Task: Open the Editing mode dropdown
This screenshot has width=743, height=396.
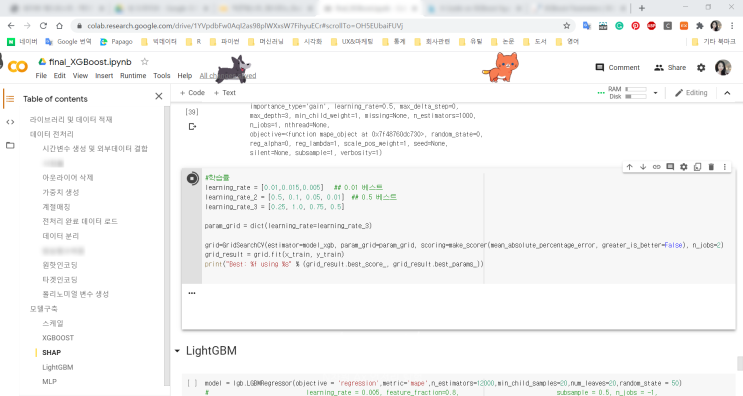Action: tap(691, 93)
